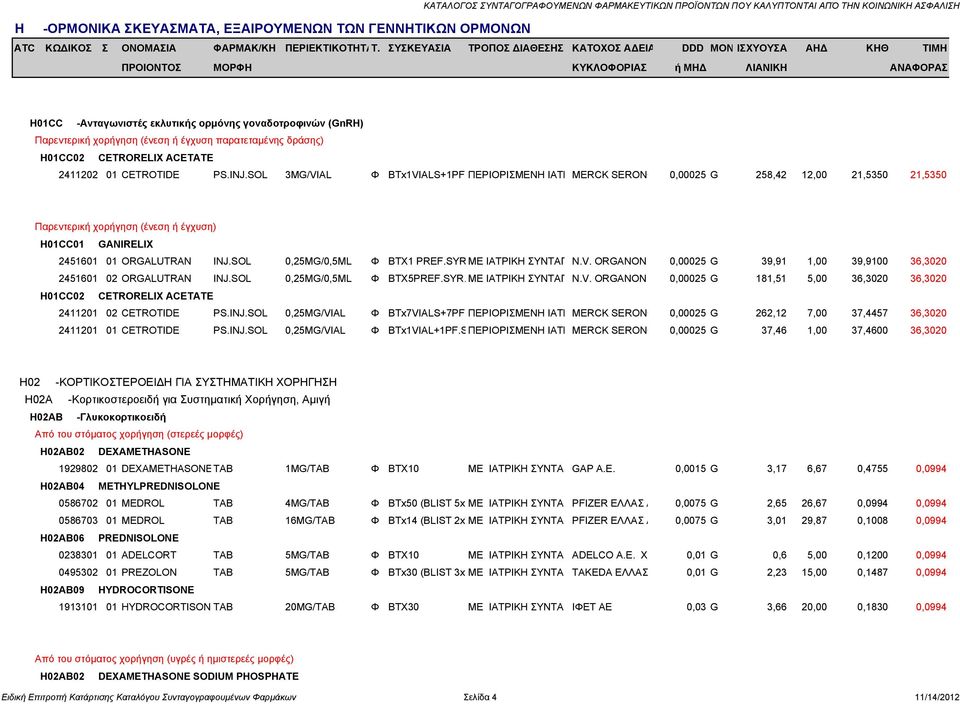Select the 'ΣΥΣΚΕΥΑΣΙΑ' column header
Viewport: 960px width, 704px height.
tap(419, 48)
